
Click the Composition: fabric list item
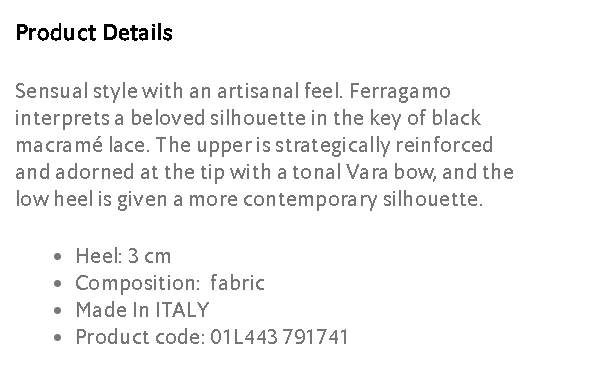(170, 283)
